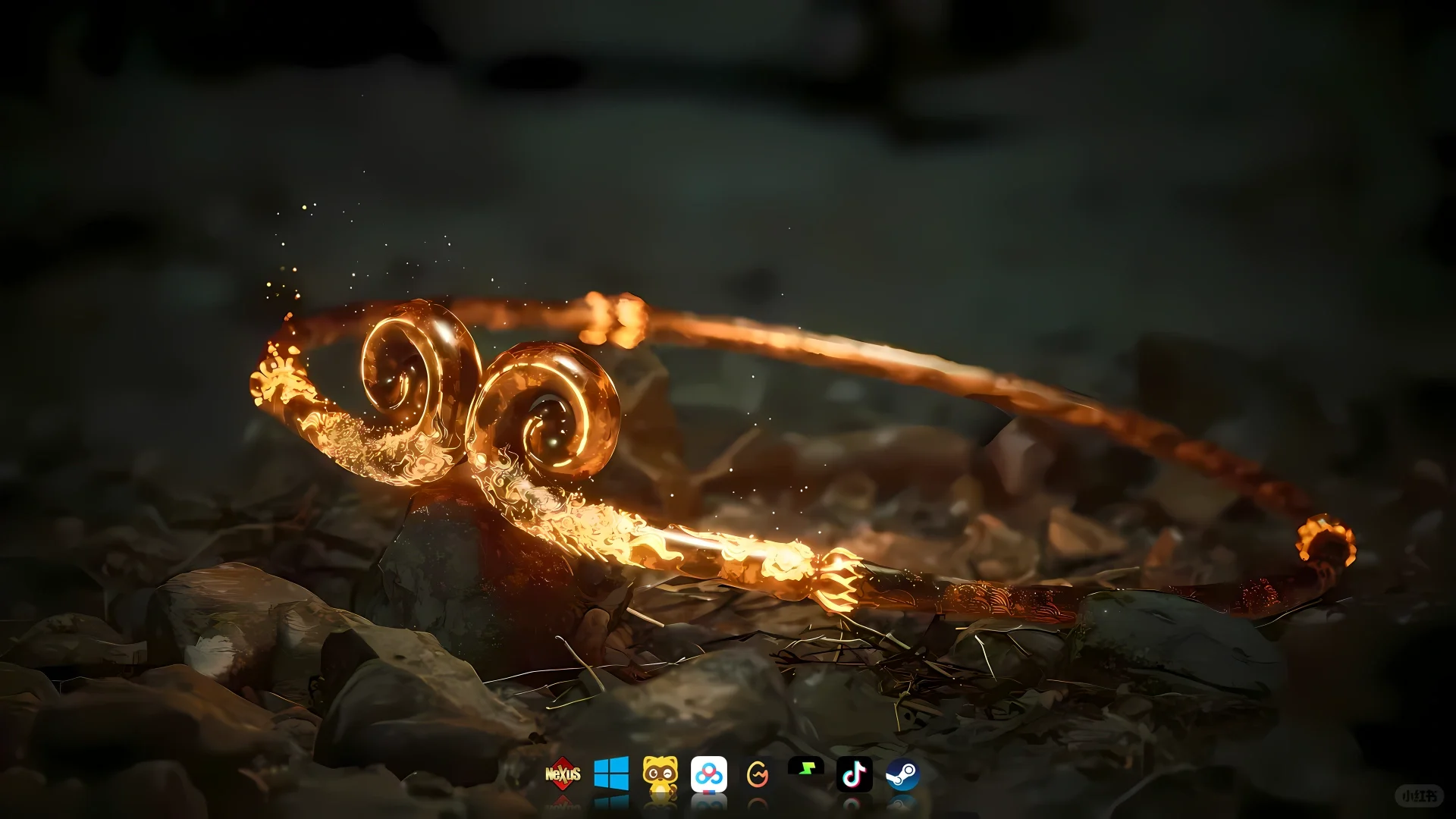Open the Baidu Netdisk cloud icon
The height and width of the screenshot is (819, 1456).
pos(709,774)
